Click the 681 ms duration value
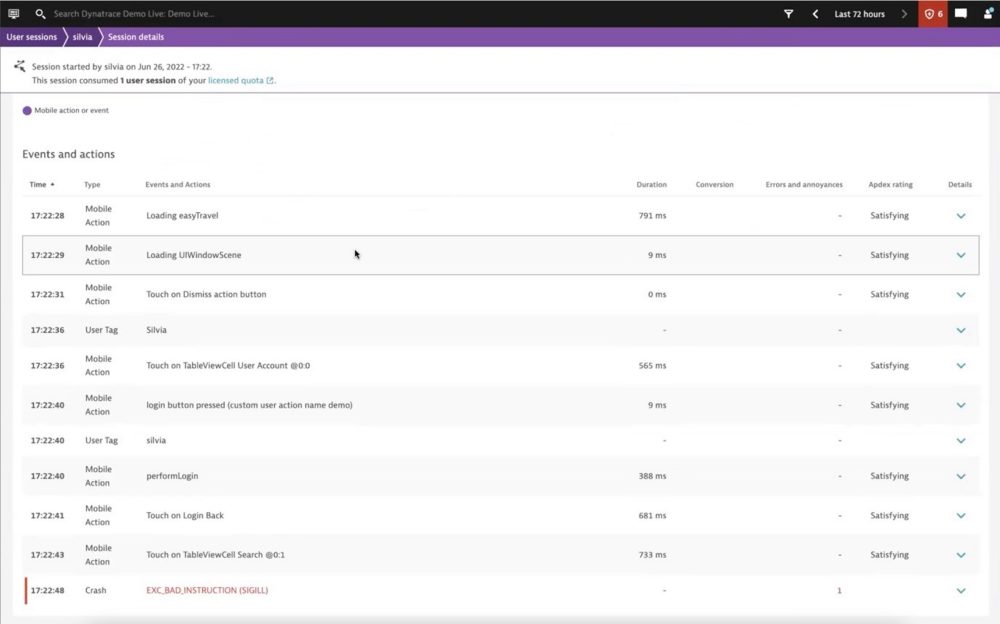This screenshot has height=624, width=1000. [652, 516]
